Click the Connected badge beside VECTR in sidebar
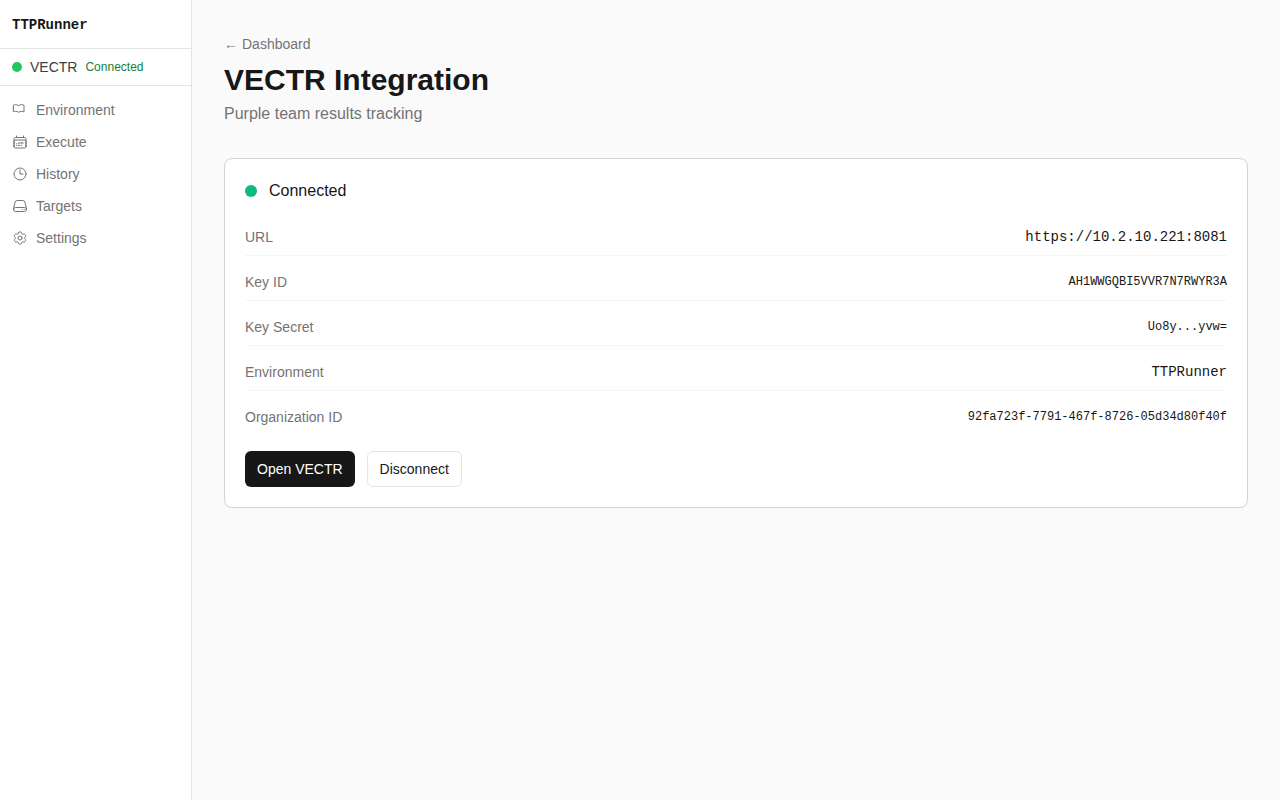Viewport: 1280px width, 800px height. point(115,67)
